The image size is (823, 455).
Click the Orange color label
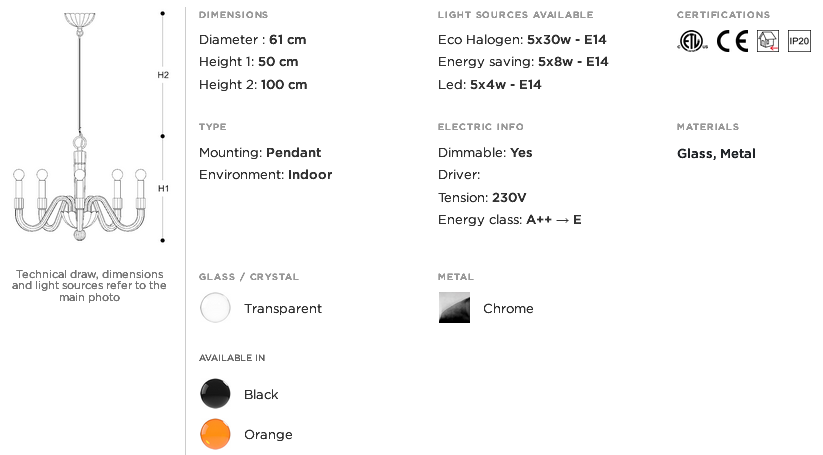click(268, 435)
